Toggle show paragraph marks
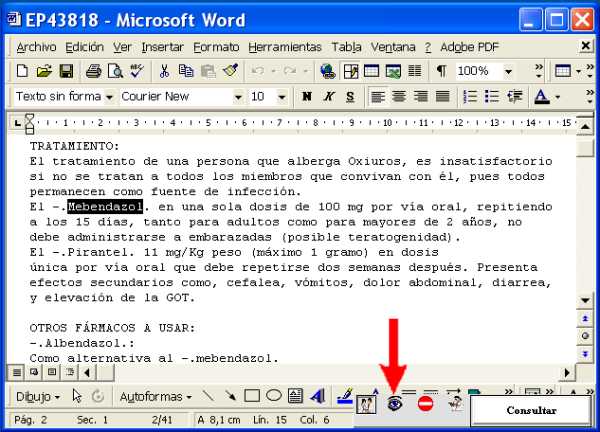 pyautogui.click(x=442, y=71)
